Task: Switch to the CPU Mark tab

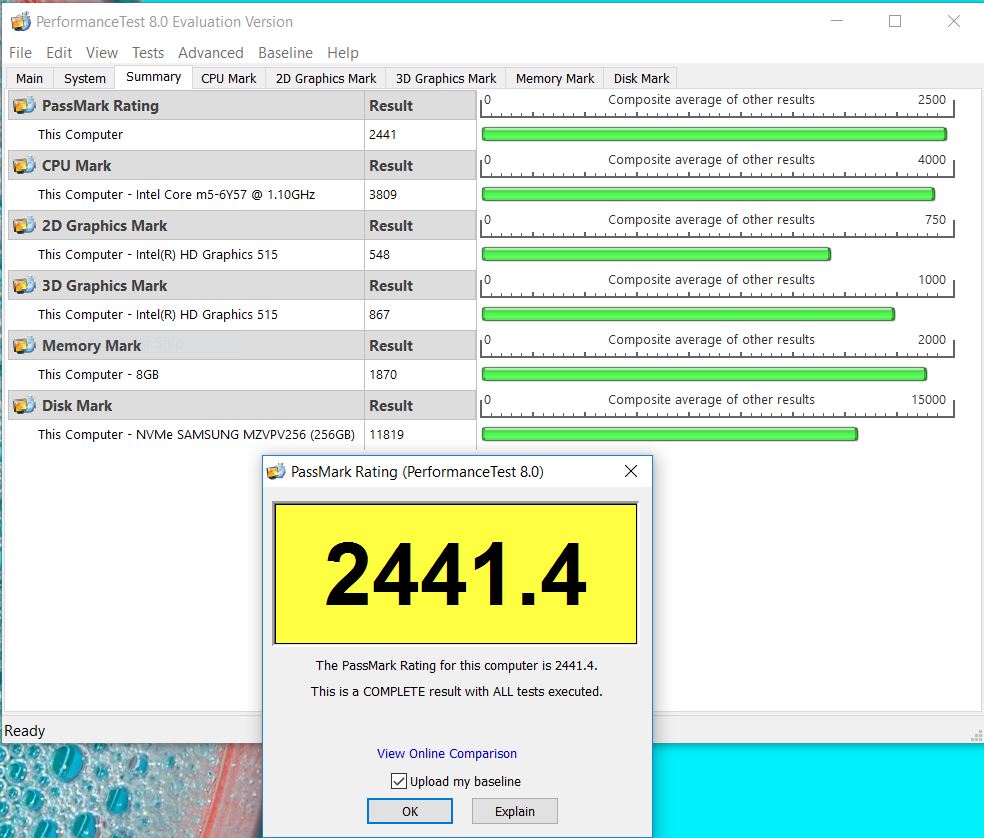Action: (x=228, y=78)
